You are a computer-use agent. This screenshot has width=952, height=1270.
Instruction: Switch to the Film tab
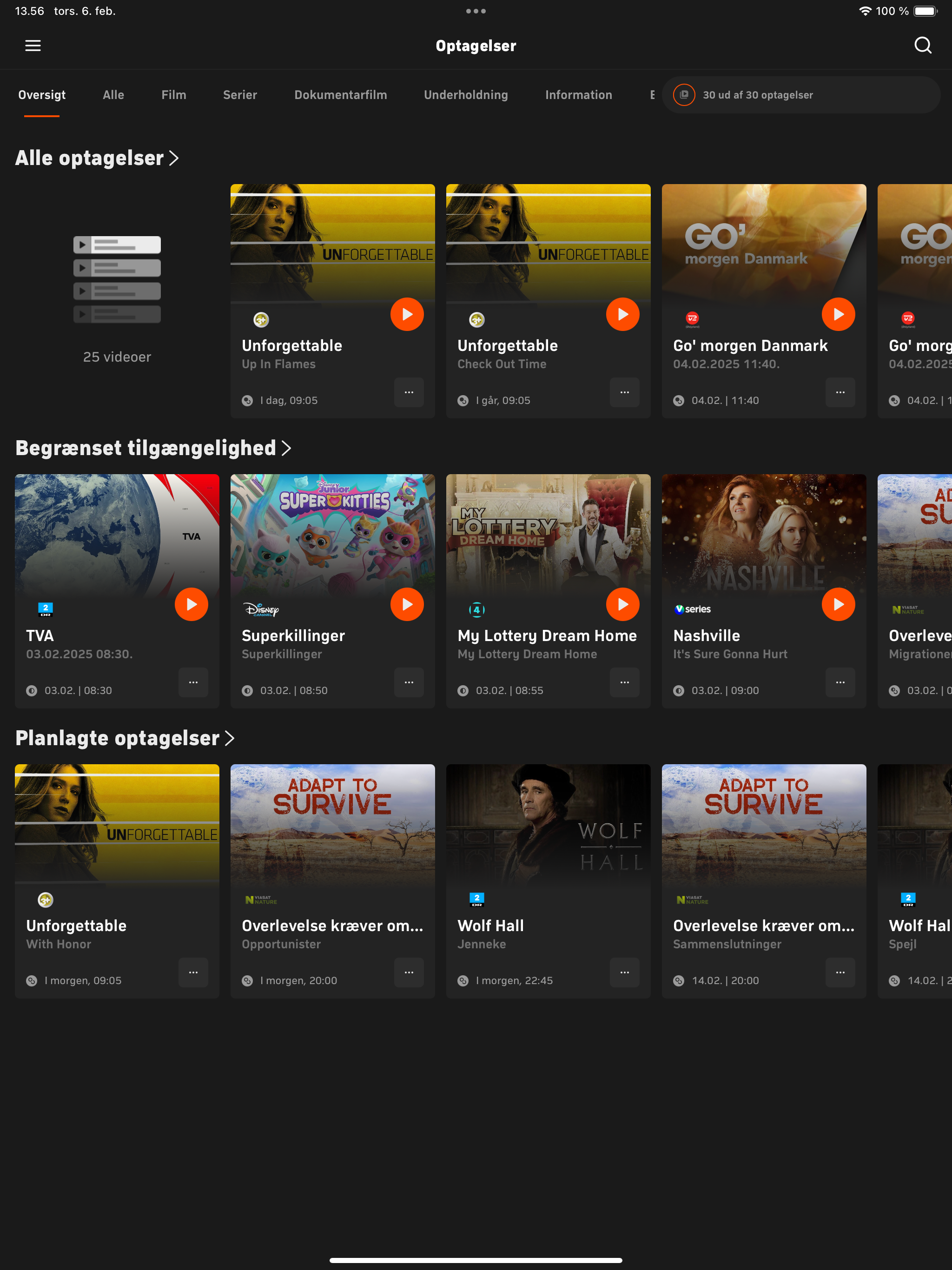click(x=173, y=95)
